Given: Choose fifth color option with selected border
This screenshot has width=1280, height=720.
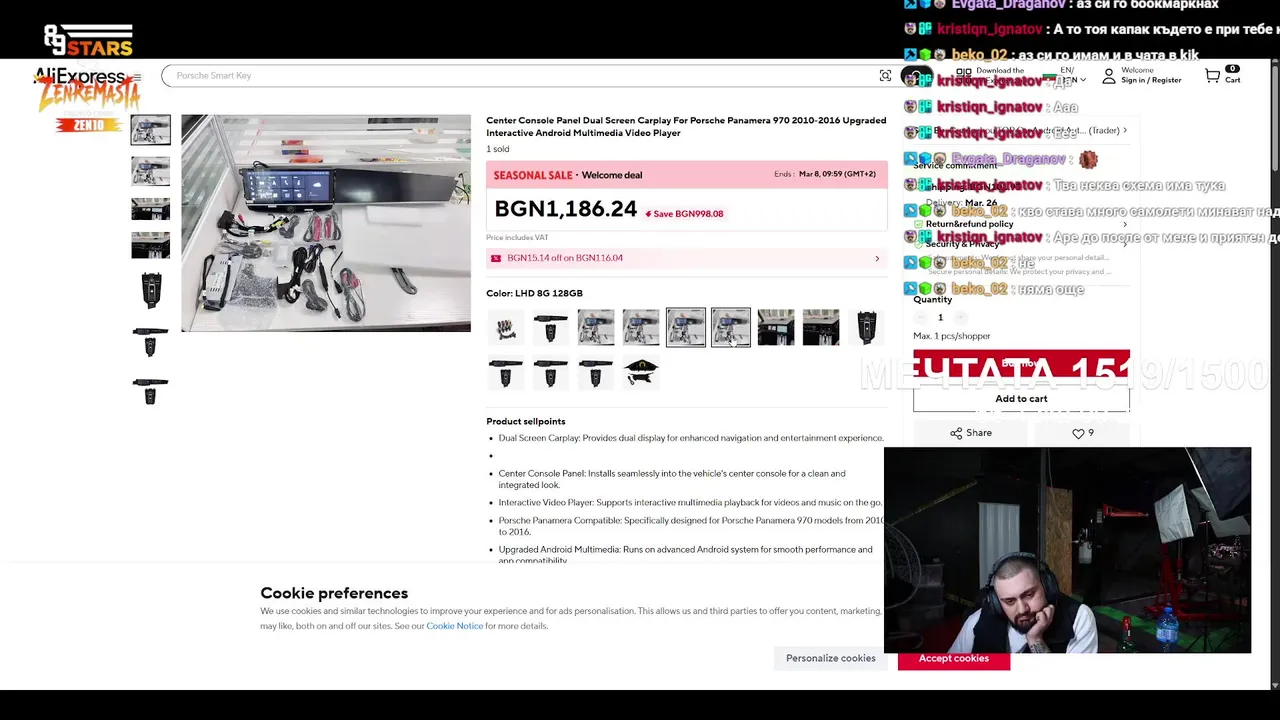Looking at the screenshot, I should point(686,327).
